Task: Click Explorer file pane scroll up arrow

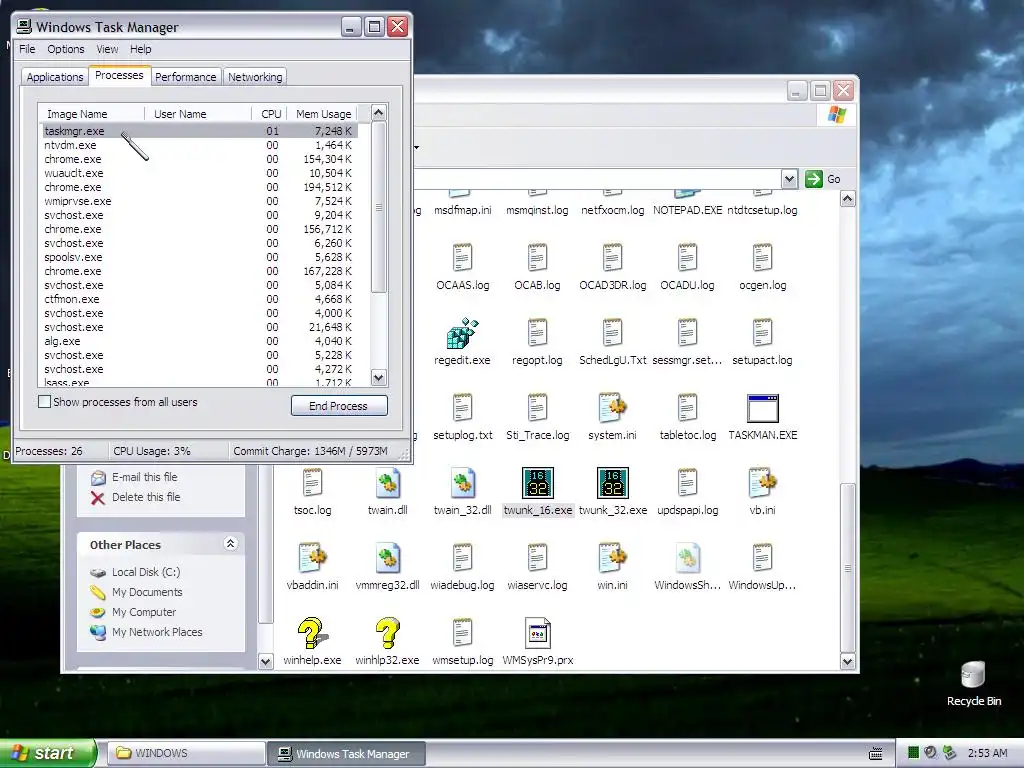Action: (x=847, y=199)
